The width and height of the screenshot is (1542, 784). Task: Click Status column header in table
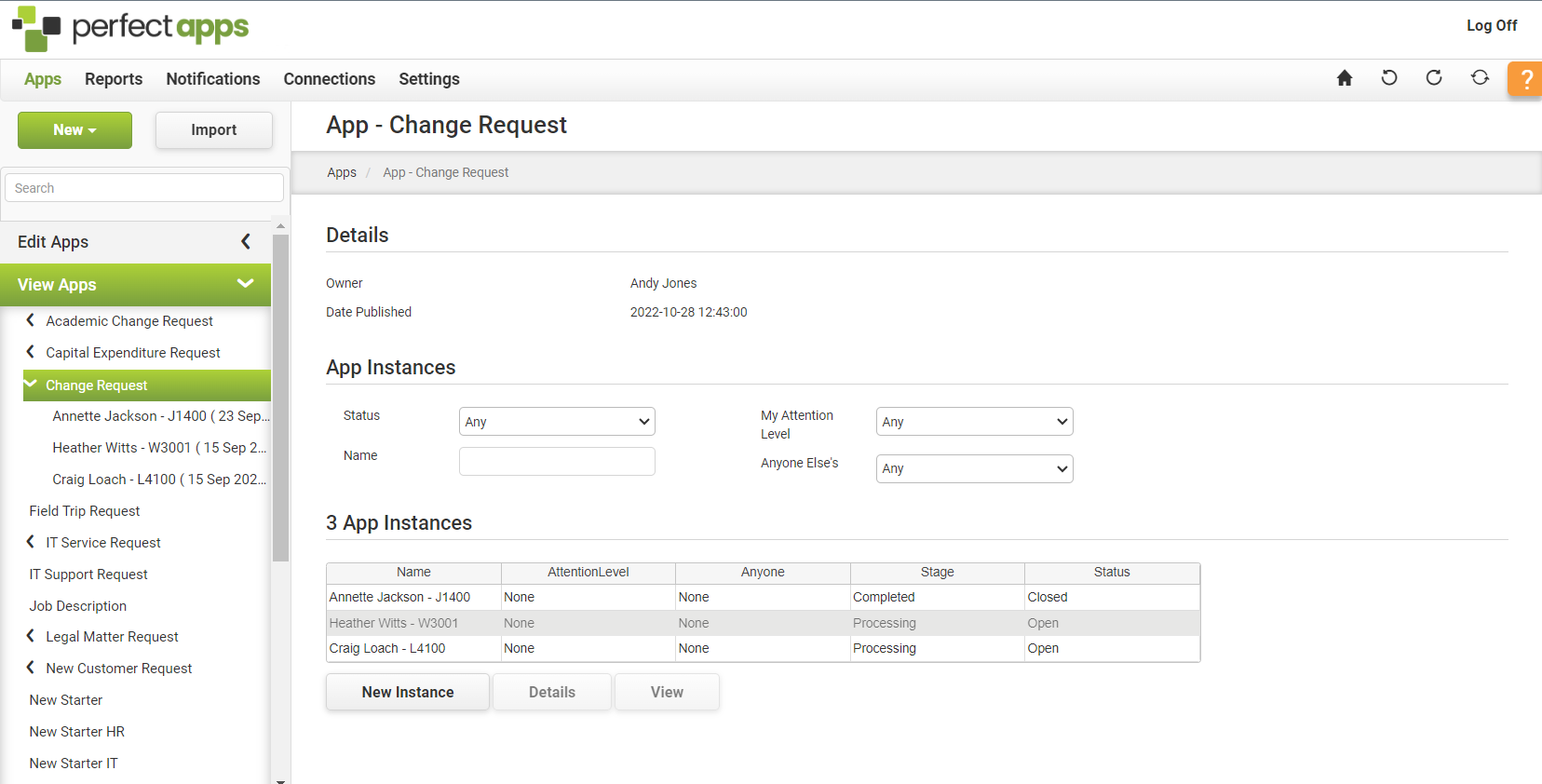pos(1112,572)
